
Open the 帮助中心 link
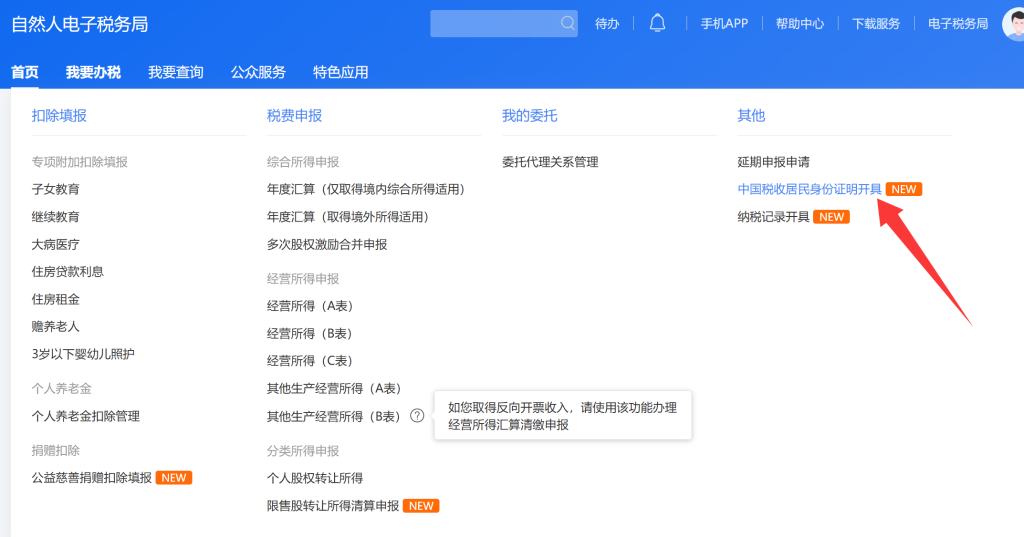click(x=800, y=24)
